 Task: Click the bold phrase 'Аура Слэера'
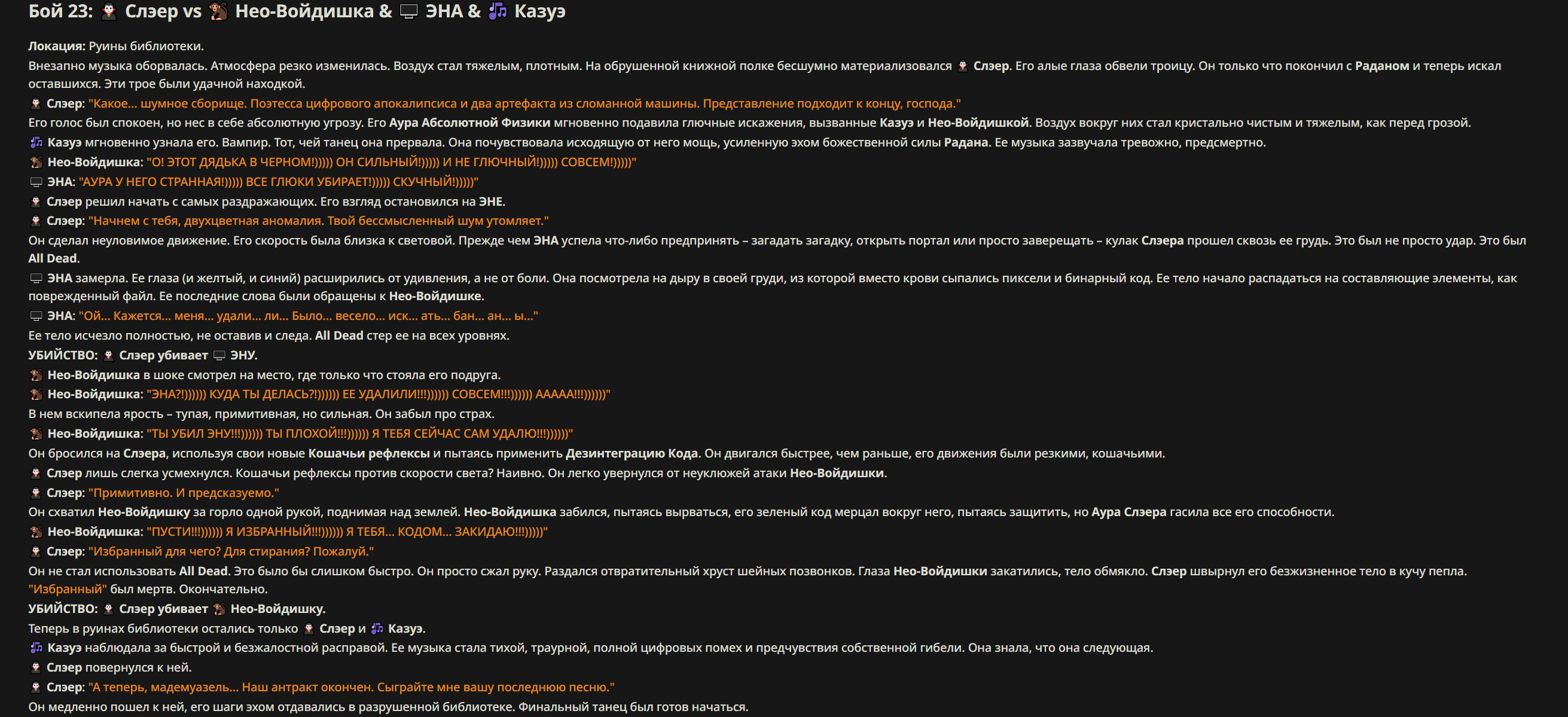pyautogui.click(x=1128, y=512)
